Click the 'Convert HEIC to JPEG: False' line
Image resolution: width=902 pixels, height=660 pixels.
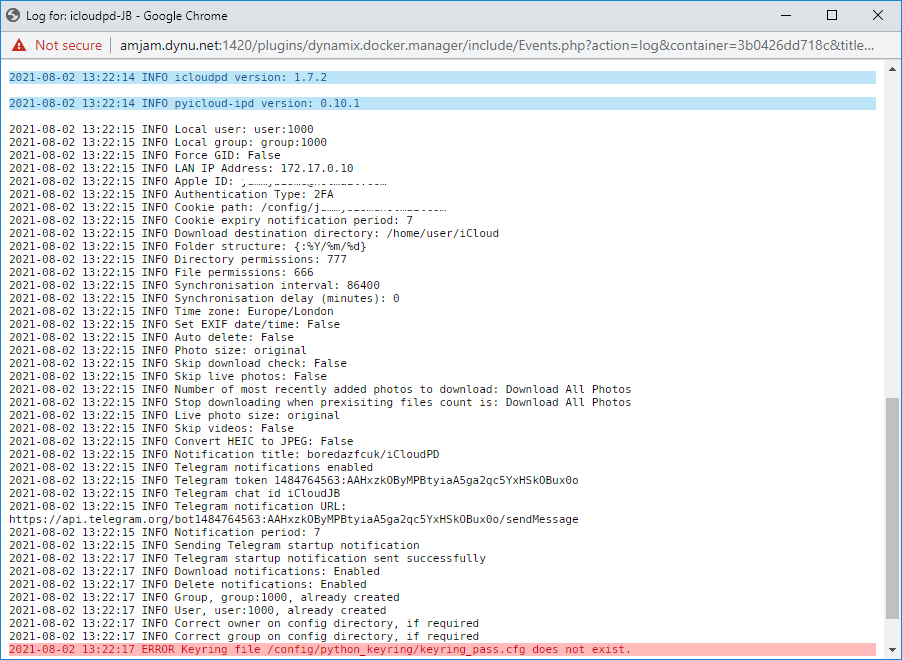(181, 441)
